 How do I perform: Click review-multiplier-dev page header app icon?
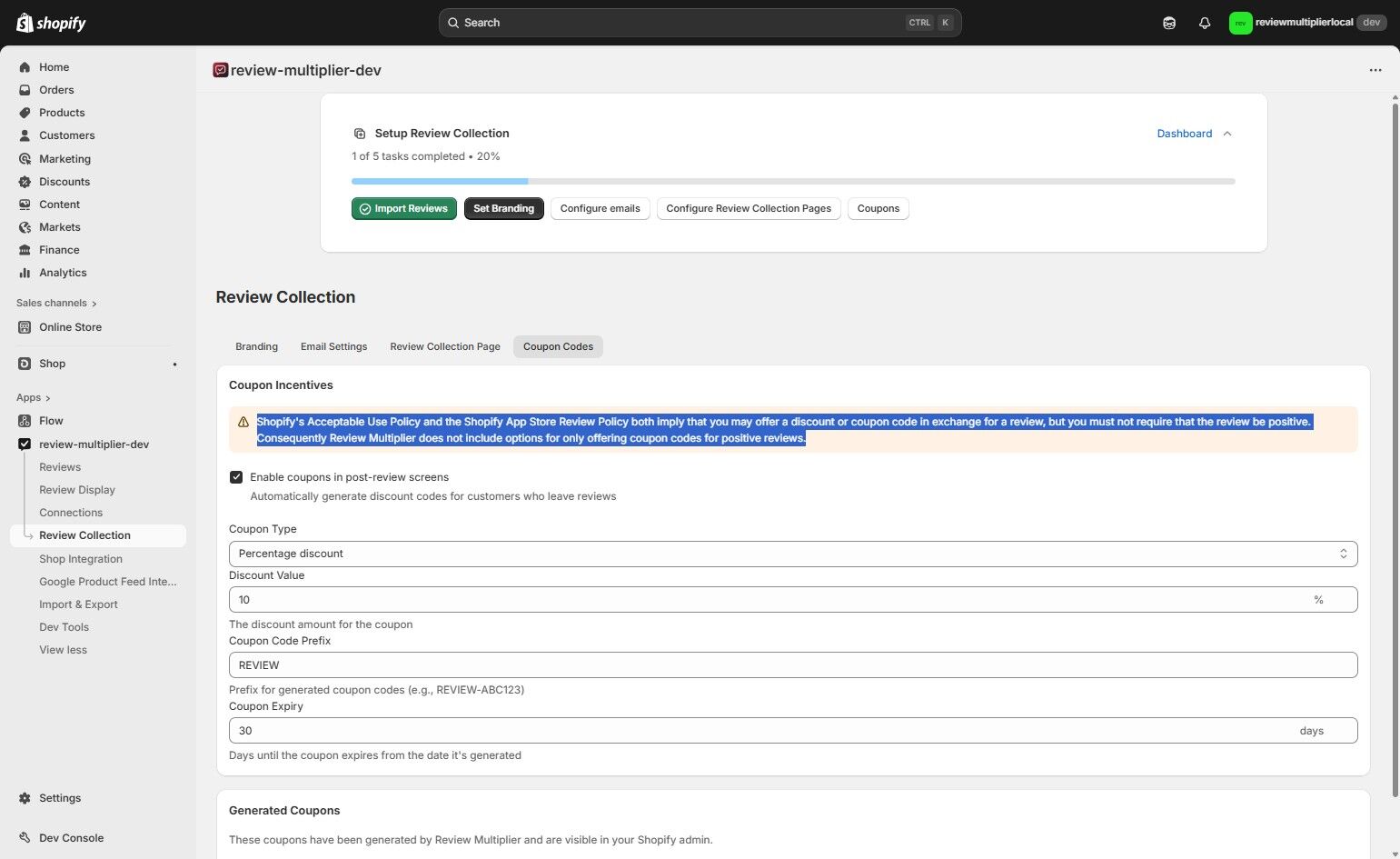pyautogui.click(x=220, y=70)
